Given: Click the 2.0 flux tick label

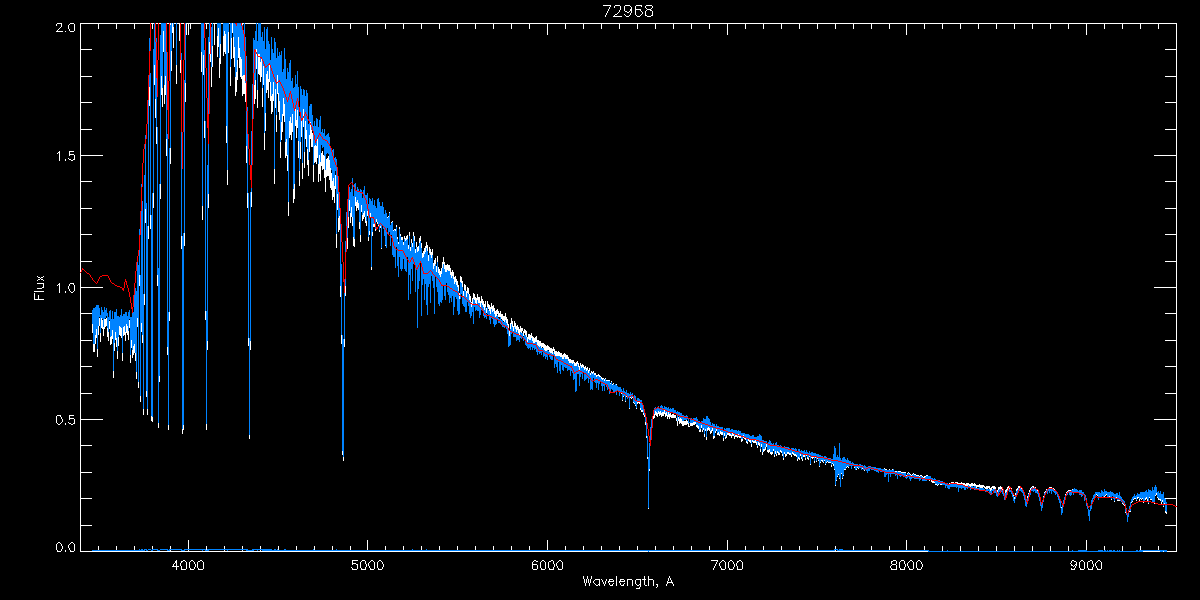Looking at the screenshot, I should pos(66,27).
